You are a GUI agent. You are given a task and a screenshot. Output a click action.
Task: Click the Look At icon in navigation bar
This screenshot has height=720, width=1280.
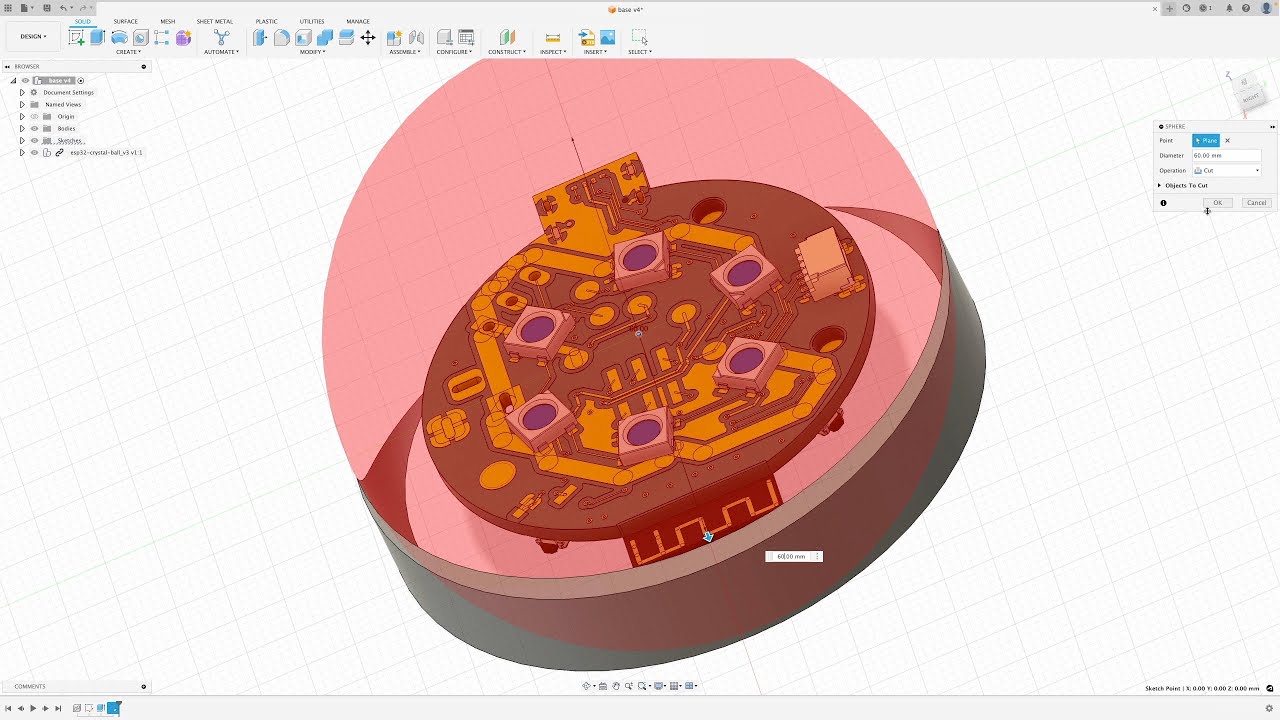(x=604, y=686)
